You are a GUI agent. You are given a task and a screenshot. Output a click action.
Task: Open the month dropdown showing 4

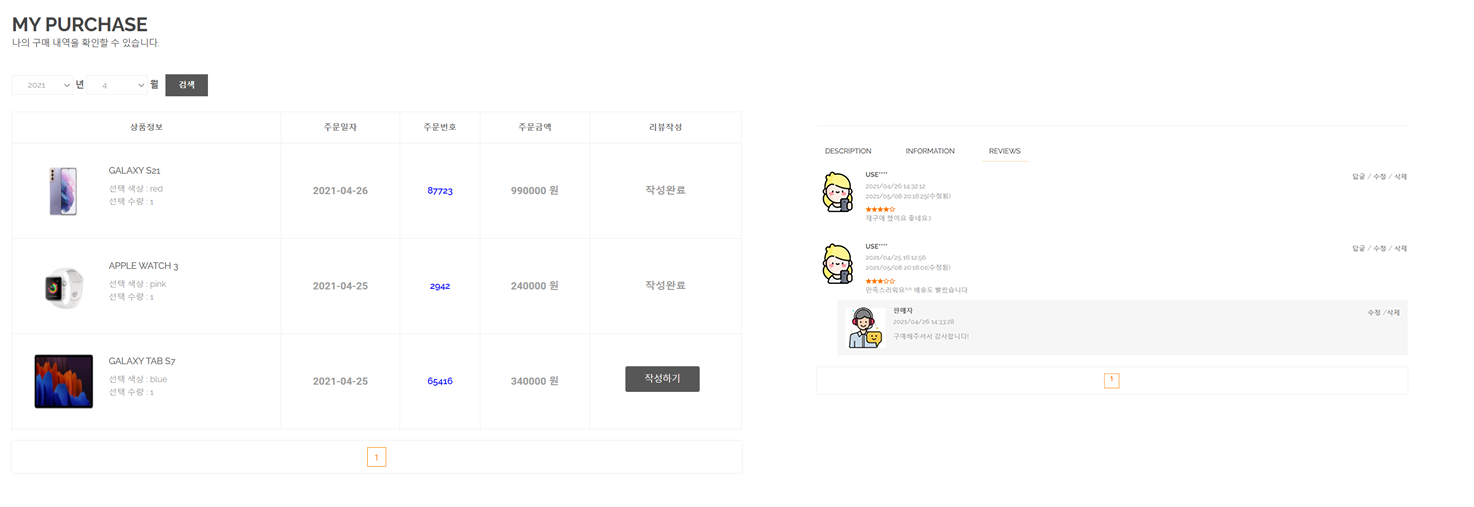coord(117,85)
